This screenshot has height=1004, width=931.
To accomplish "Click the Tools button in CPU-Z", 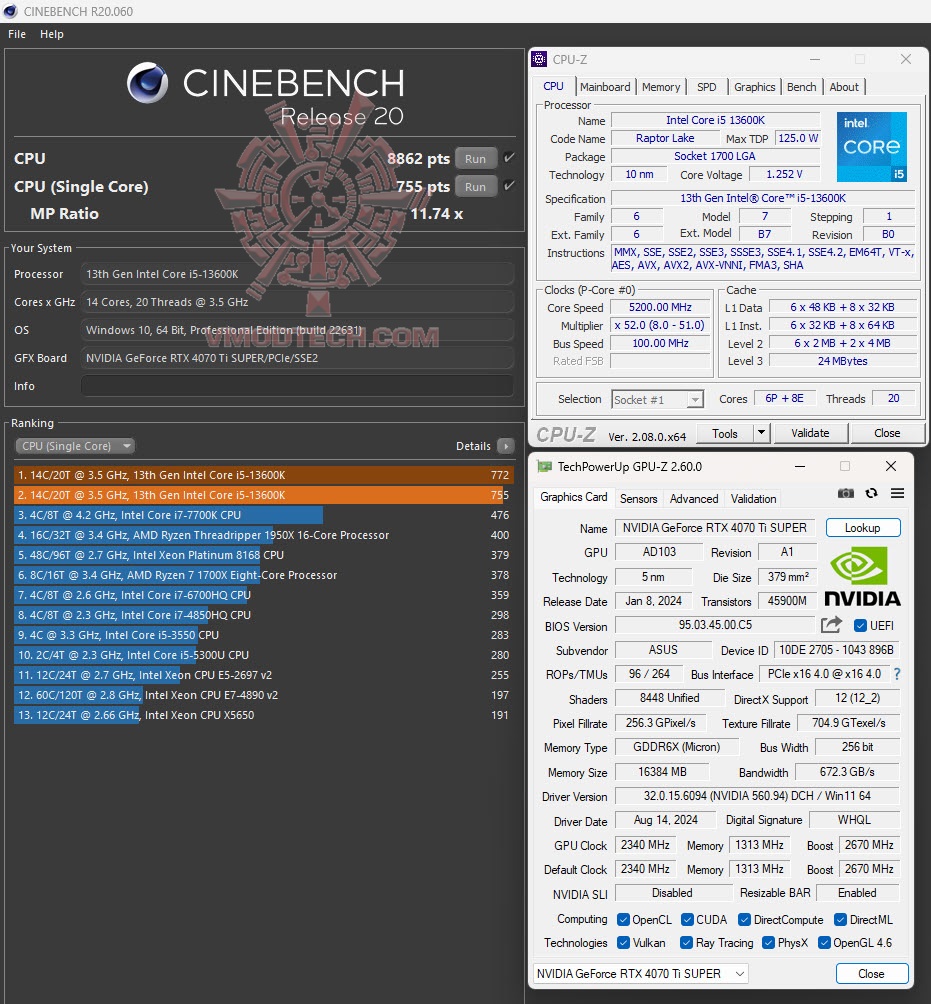I will pyautogui.click(x=725, y=433).
